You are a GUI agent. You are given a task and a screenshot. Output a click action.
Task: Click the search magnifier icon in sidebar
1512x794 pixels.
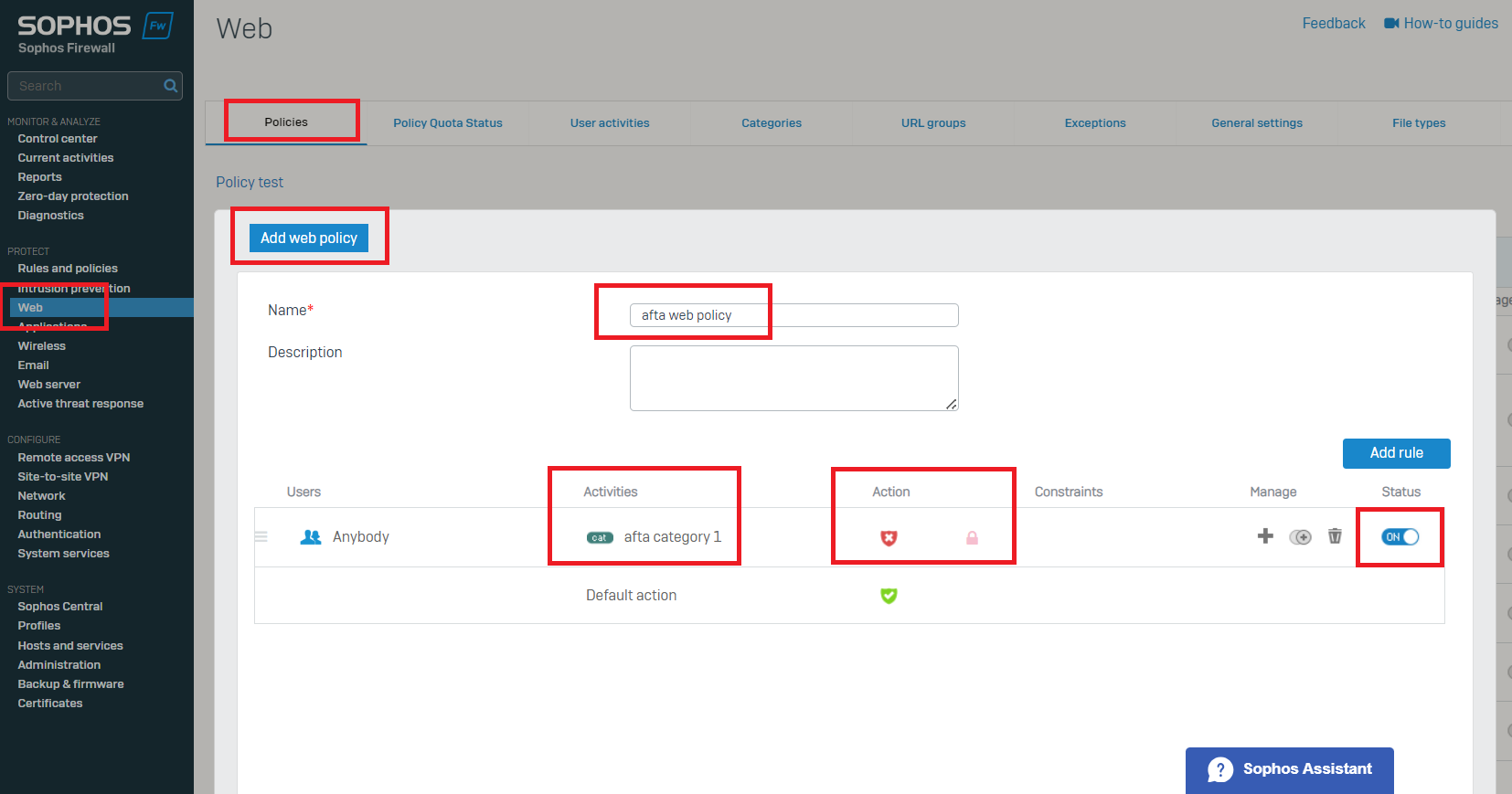click(170, 86)
